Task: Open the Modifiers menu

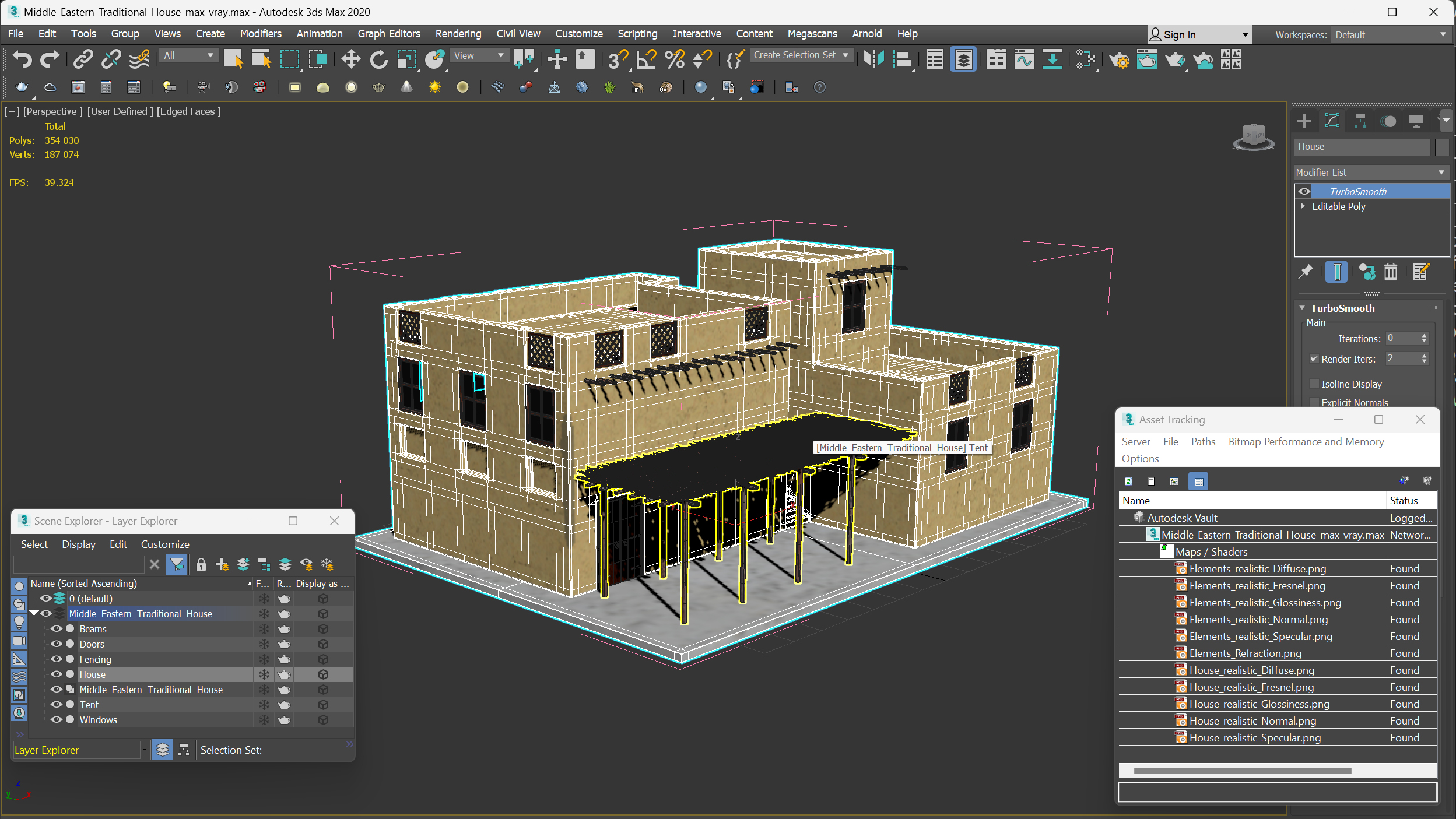Action: pyautogui.click(x=260, y=34)
